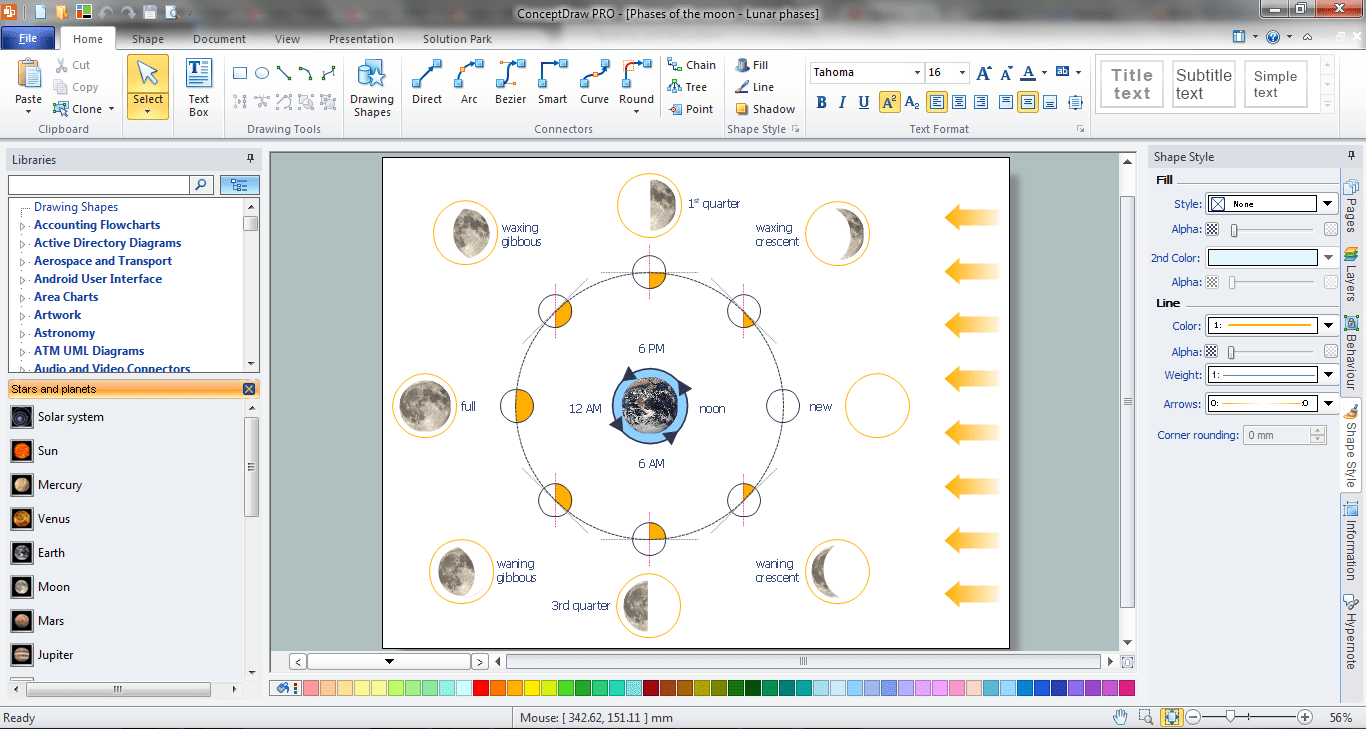Switch to the Solution Park tab

[x=456, y=39]
